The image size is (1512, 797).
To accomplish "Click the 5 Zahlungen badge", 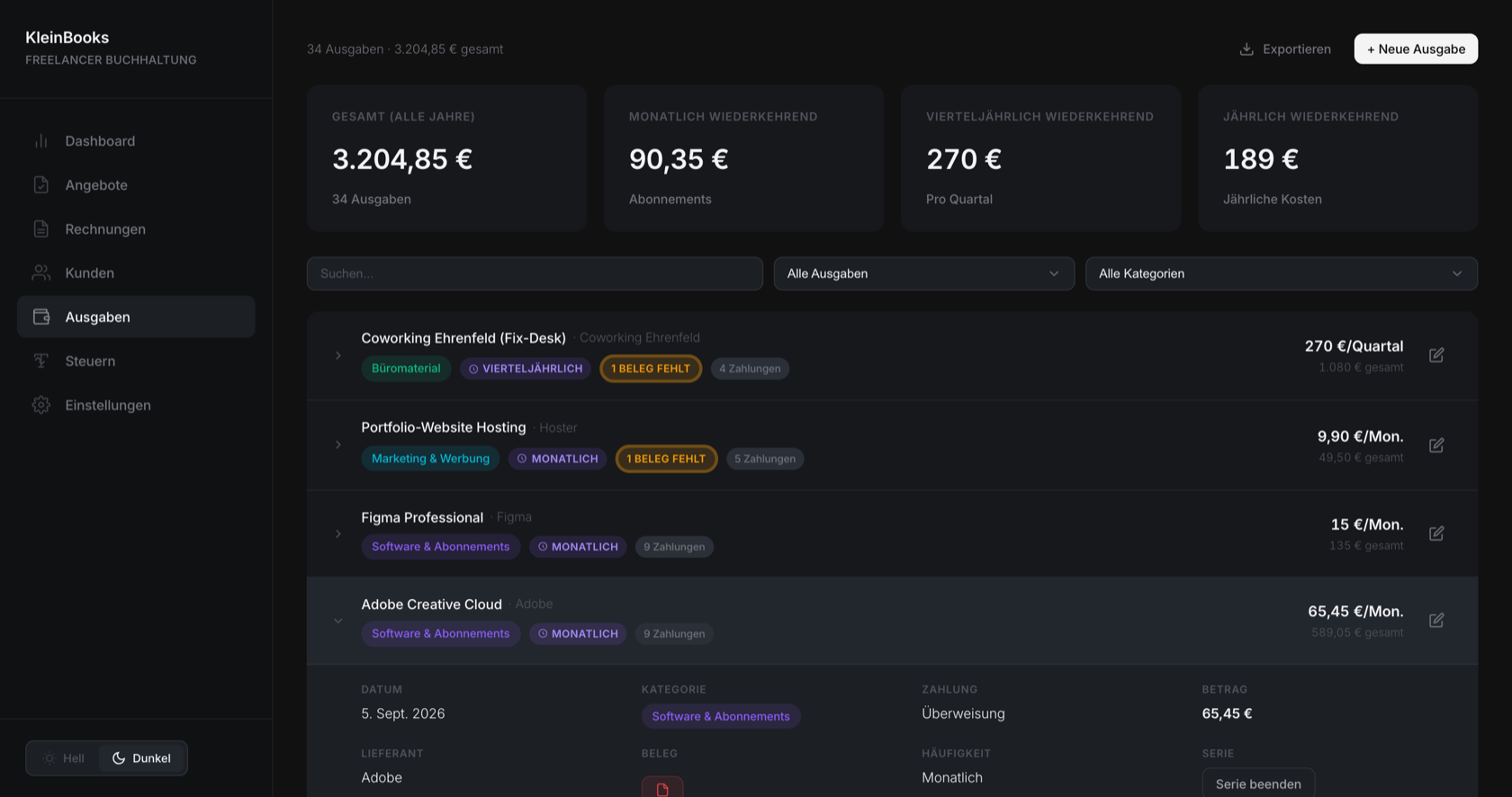I will click(765, 459).
